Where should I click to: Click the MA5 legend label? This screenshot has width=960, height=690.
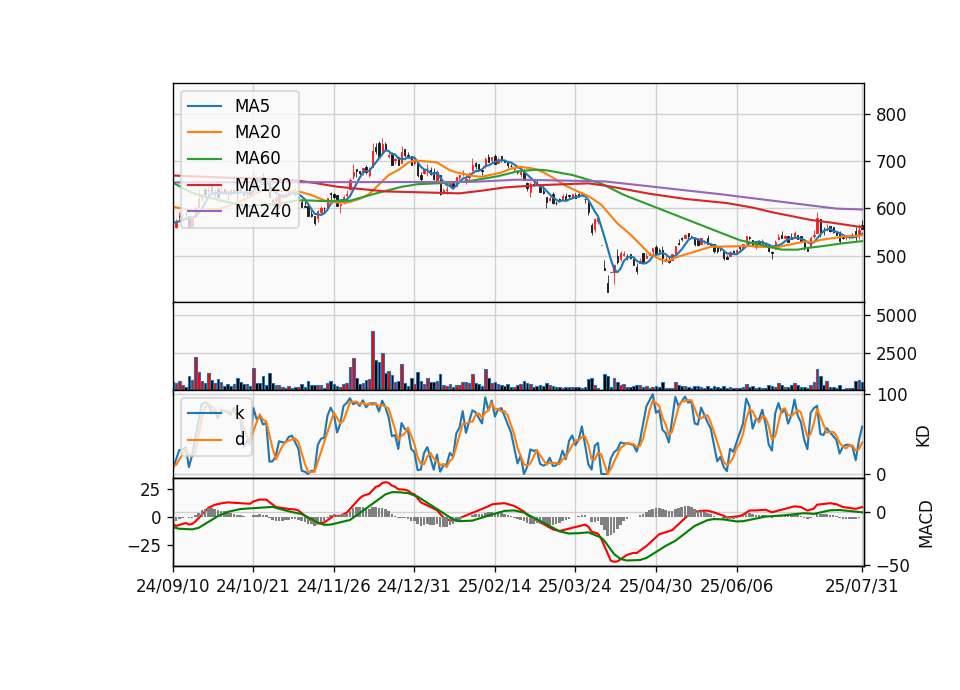click(252, 106)
